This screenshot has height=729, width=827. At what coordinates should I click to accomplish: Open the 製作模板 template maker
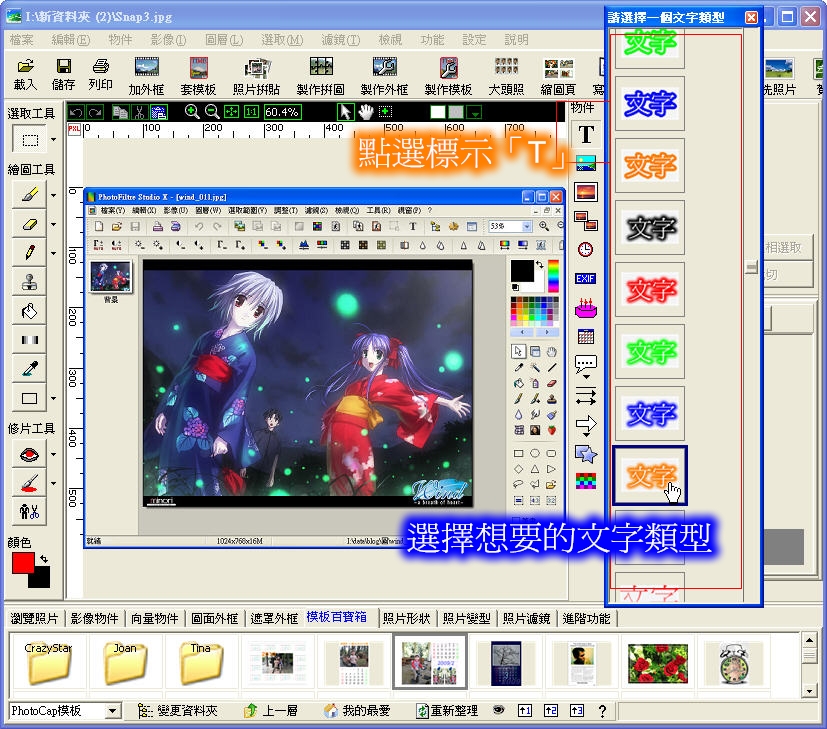[x=448, y=76]
